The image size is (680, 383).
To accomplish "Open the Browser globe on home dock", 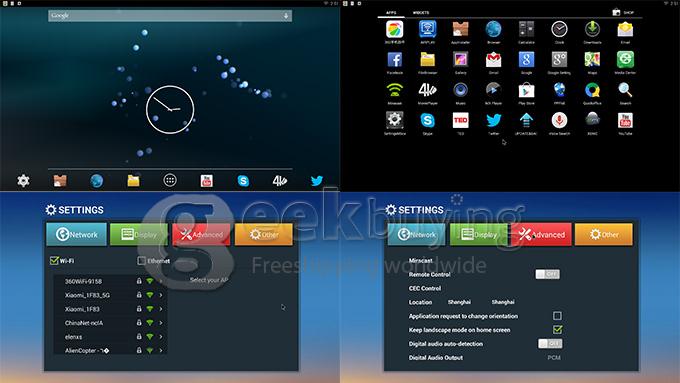I will [97, 180].
